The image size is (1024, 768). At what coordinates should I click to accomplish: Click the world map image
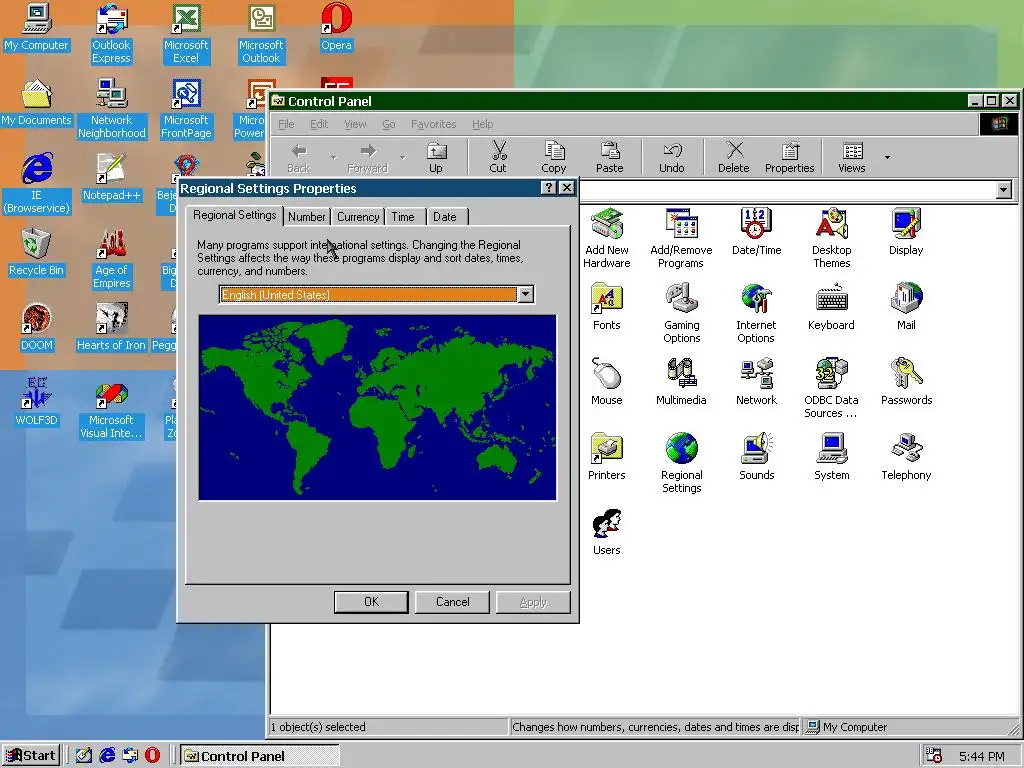pyautogui.click(x=377, y=408)
